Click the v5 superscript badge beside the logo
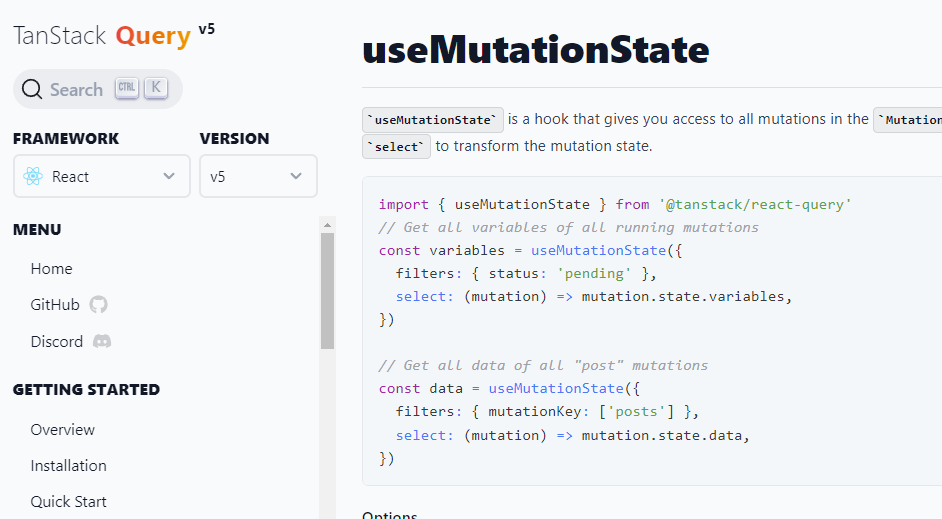Image resolution: width=942 pixels, height=519 pixels. tap(207, 29)
